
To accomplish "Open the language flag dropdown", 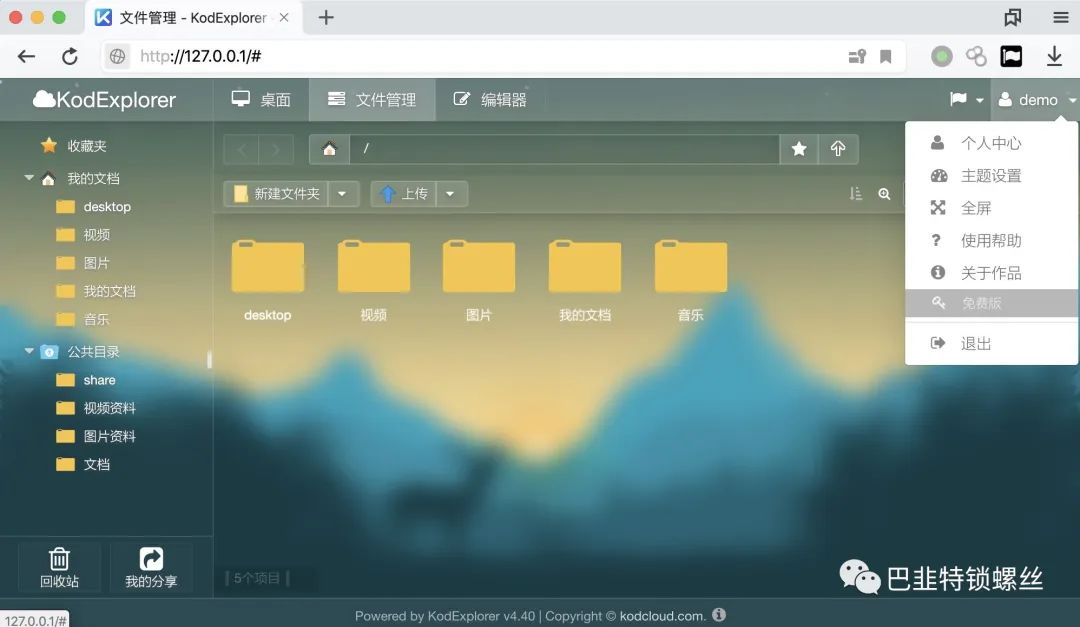I will click(966, 100).
